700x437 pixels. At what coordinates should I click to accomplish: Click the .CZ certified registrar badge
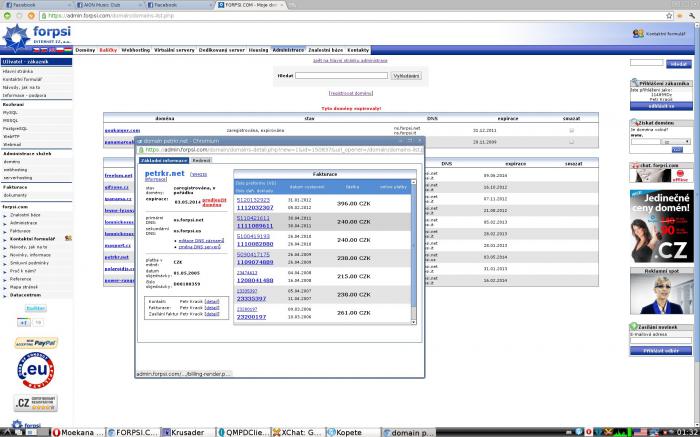coord(36,403)
